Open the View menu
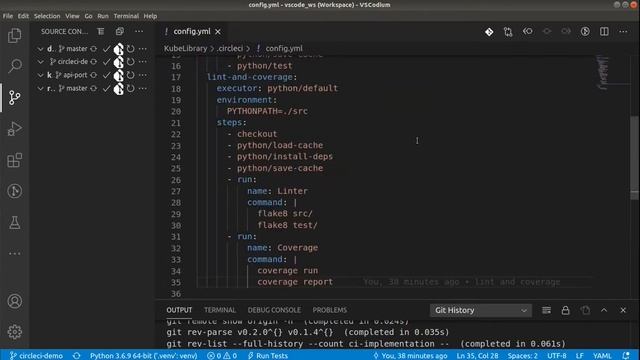The image size is (640, 360). pyautogui.click(x=72, y=16)
